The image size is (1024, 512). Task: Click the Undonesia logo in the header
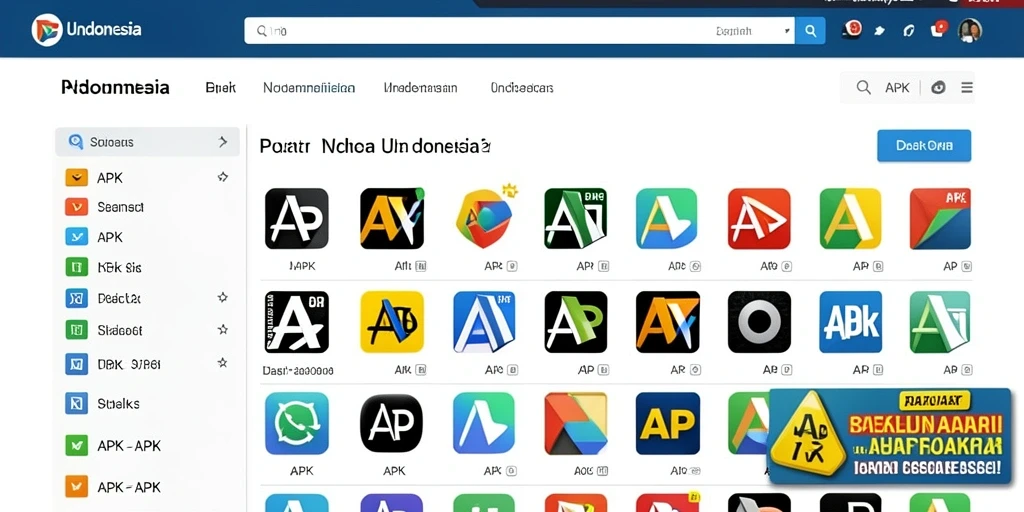pos(86,30)
